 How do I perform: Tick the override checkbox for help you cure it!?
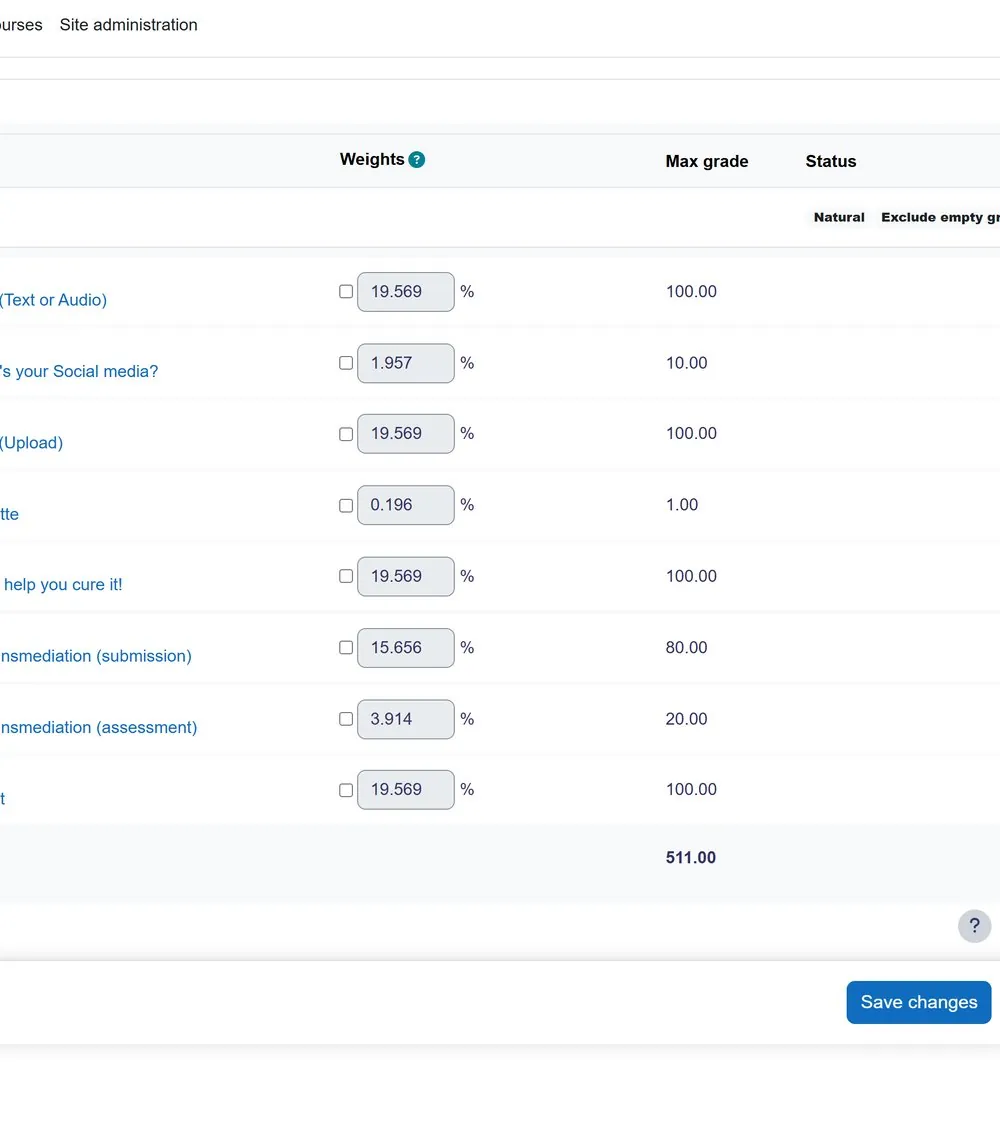point(346,576)
